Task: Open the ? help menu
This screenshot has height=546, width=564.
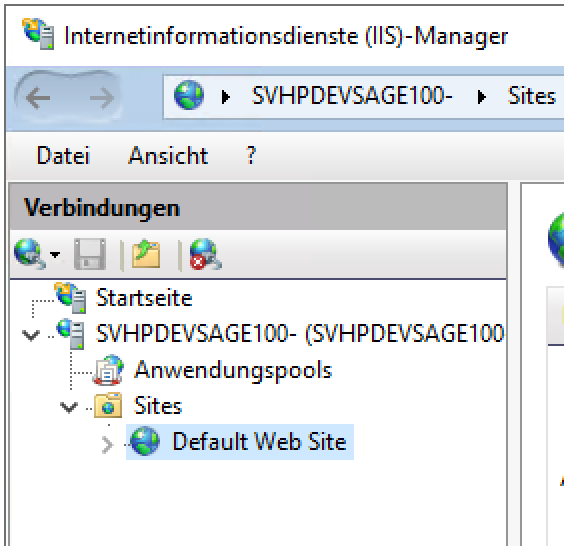Action: point(251,156)
